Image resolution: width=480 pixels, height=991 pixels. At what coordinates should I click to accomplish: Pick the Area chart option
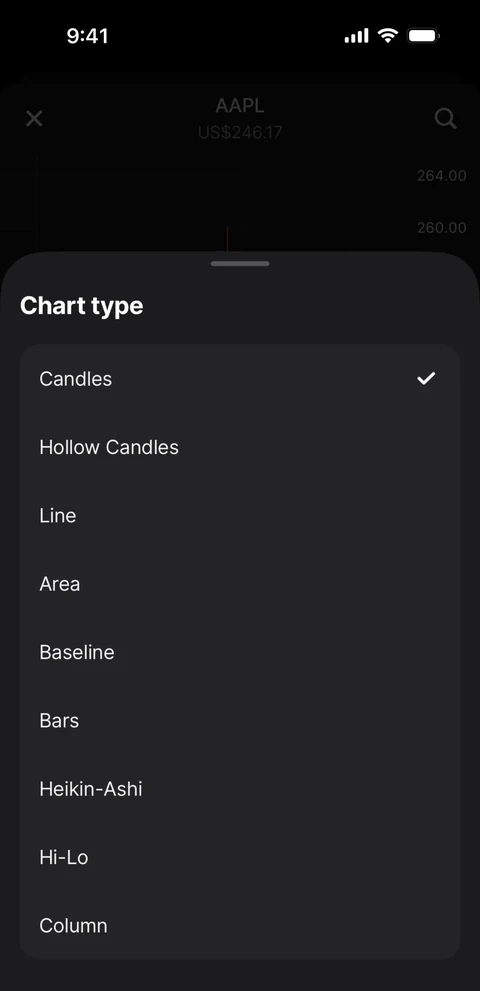click(x=240, y=583)
